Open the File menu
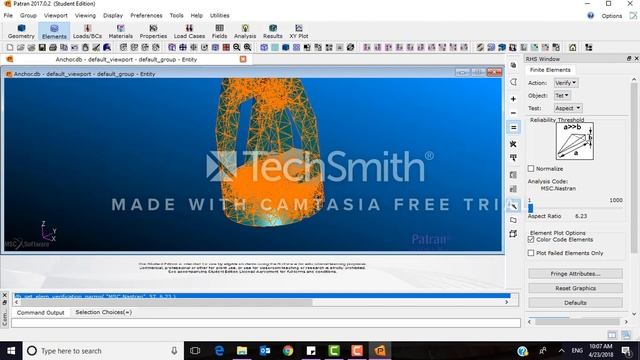This screenshot has width=640, height=360. point(8,16)
